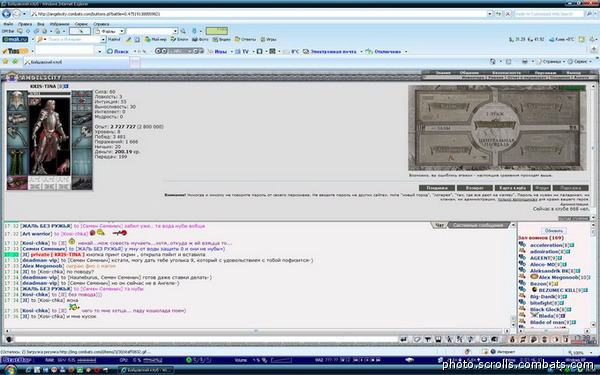The height and width of the screenshot is (375, 600).
Task: Click the Мой мир toolbar icon
Action: click(x=148, y=39)
